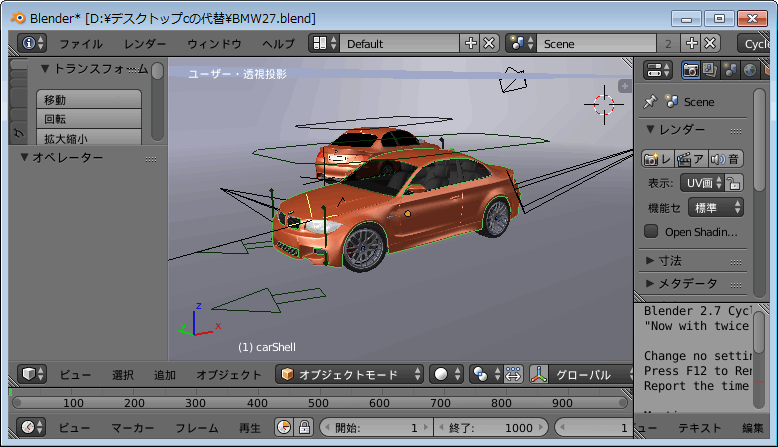The width and height of the screenshot is (778, 447).
Task: Open the timeline フレーム menu
Action: point(196,428)
